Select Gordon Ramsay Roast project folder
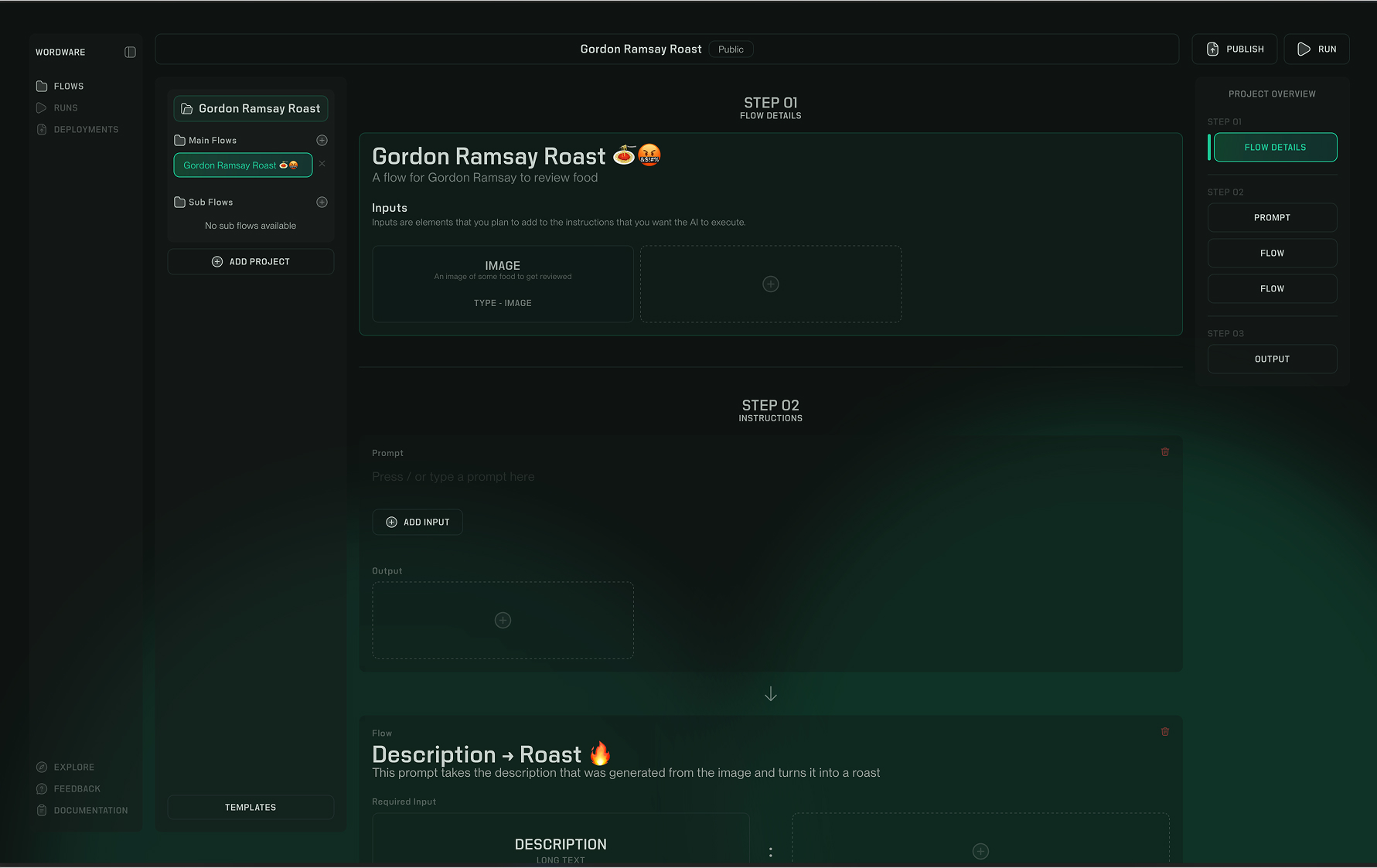Screen dimensions: 1377x868 coord(251,108)
